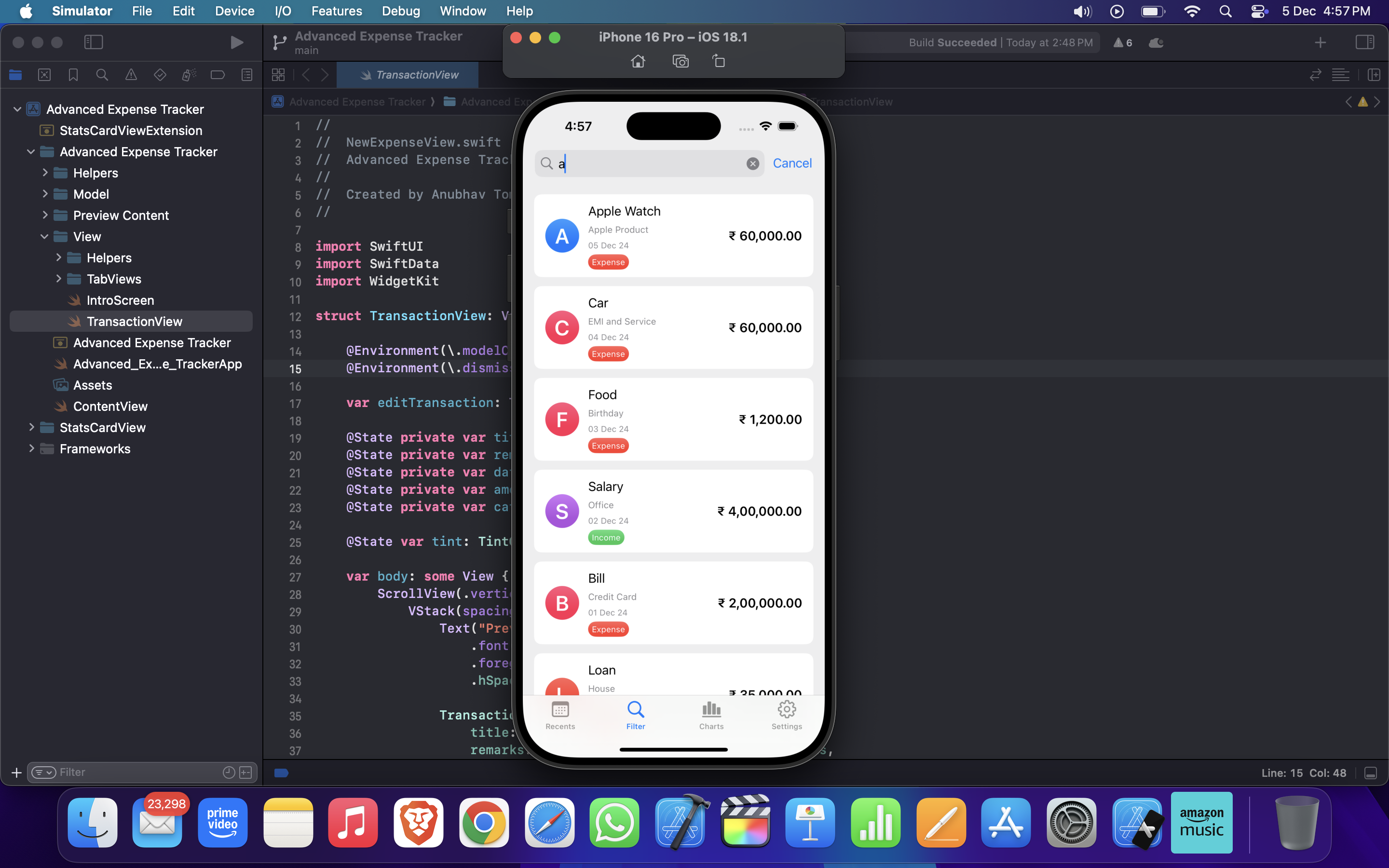
Task: Toggle the left sidebar visibility
Action: click(x=94, y=42)
